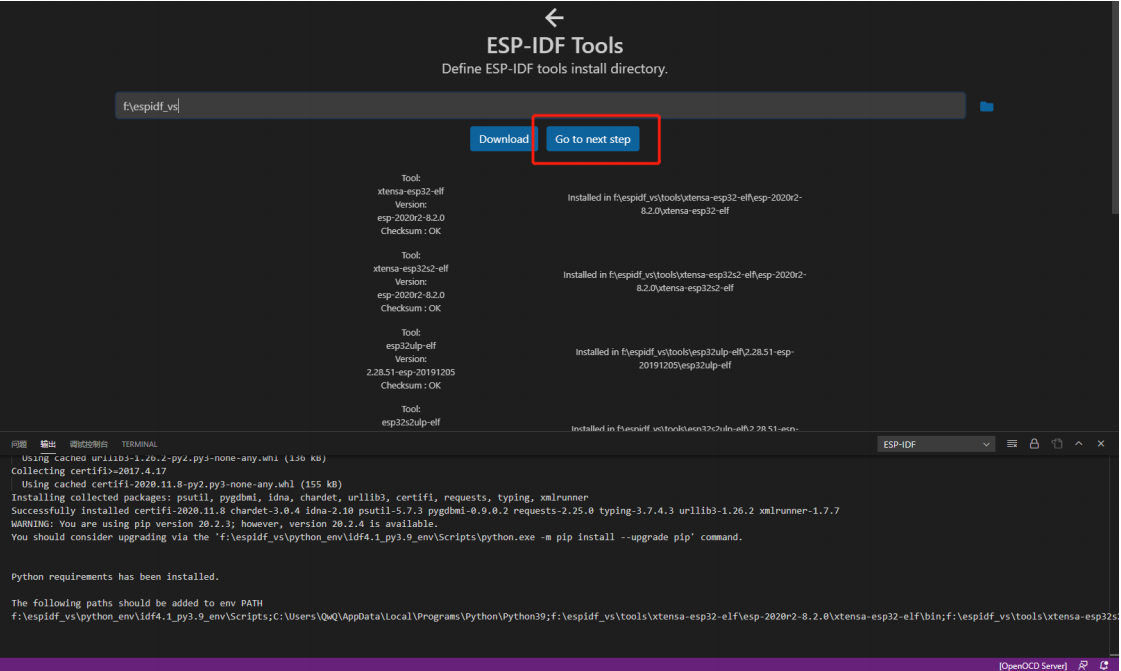The height and width of the screenshot is (671, 1121).
Task: Click the esp32ulp-elf tool name
Action: pyautogui.click(x=410, y=346)
